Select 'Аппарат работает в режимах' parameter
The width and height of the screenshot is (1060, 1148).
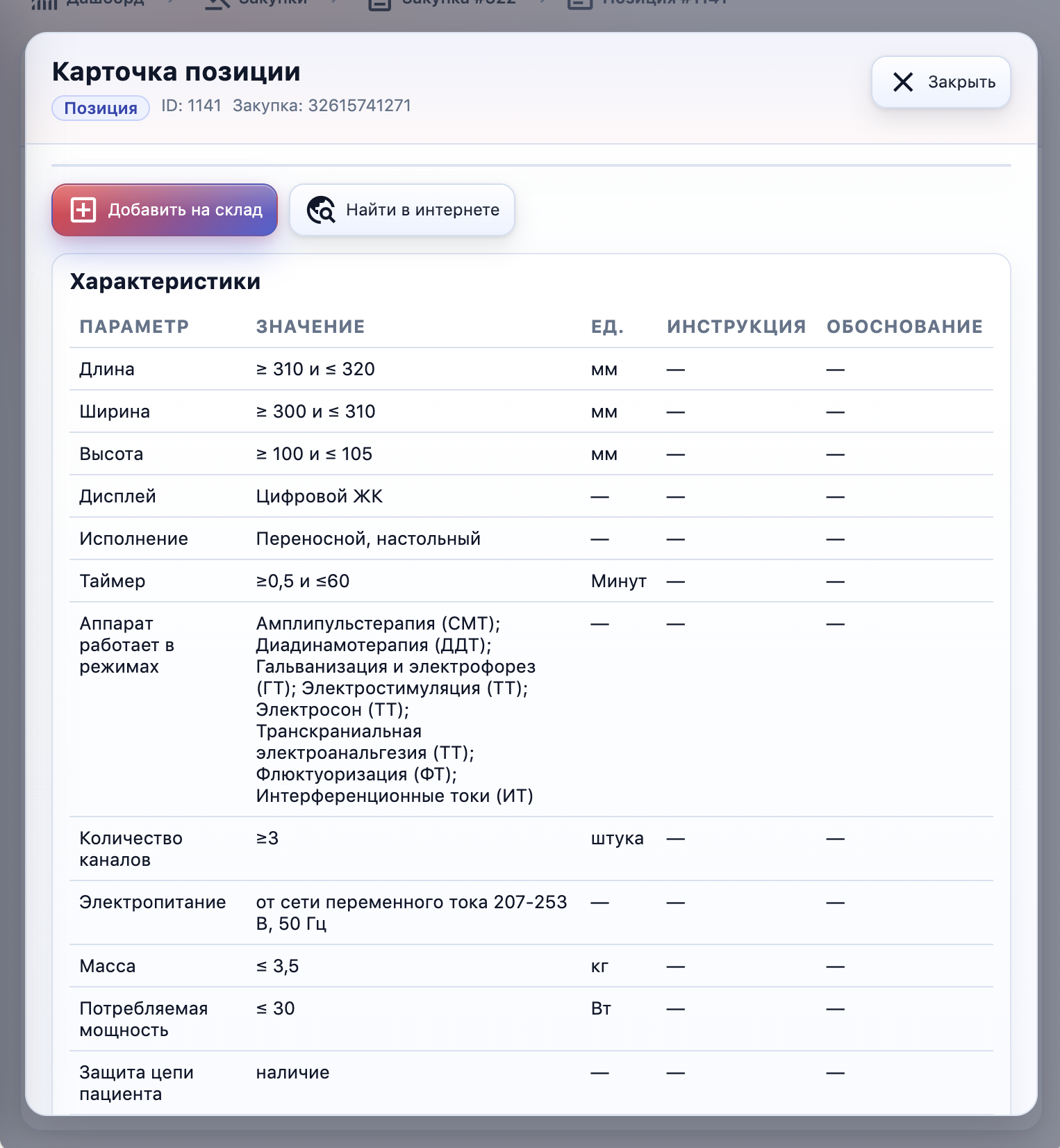click(x=126, y=645)
